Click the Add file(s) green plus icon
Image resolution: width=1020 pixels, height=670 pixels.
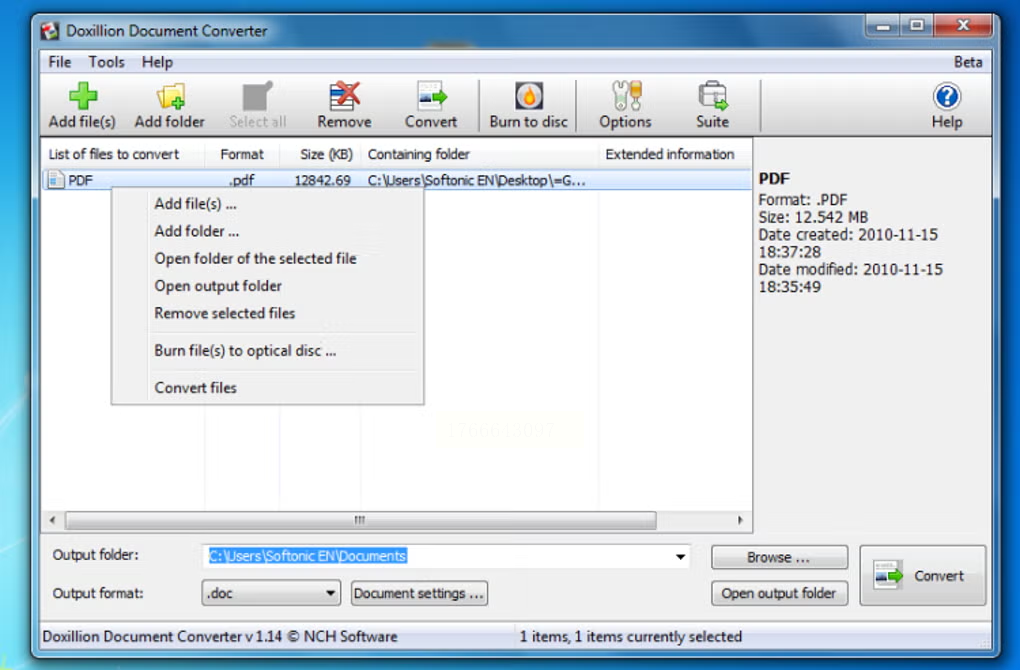[x=83, y=96]
